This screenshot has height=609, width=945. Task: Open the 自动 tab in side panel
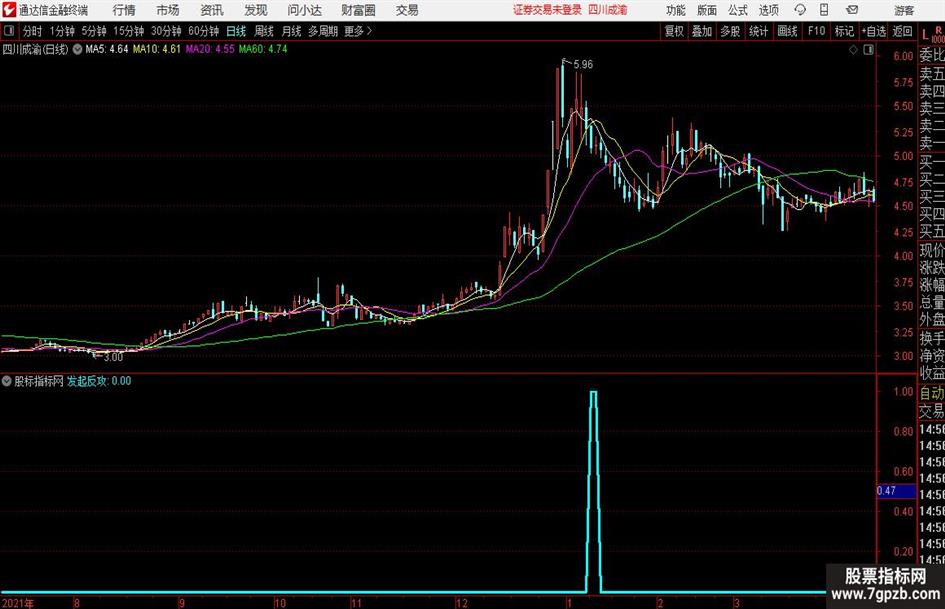[932, 393]
